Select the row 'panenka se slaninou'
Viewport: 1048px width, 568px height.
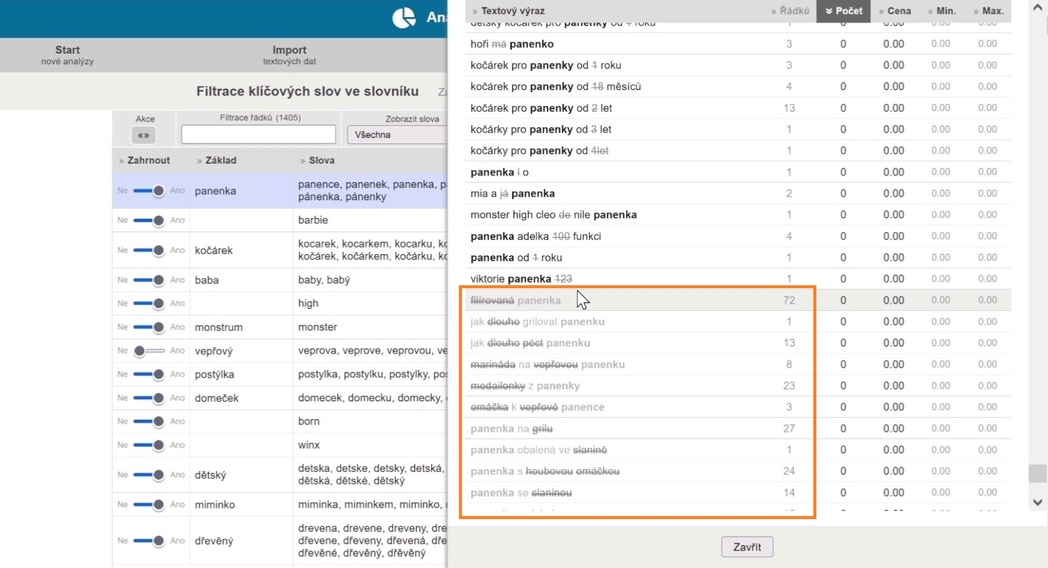tap(738, 492)
